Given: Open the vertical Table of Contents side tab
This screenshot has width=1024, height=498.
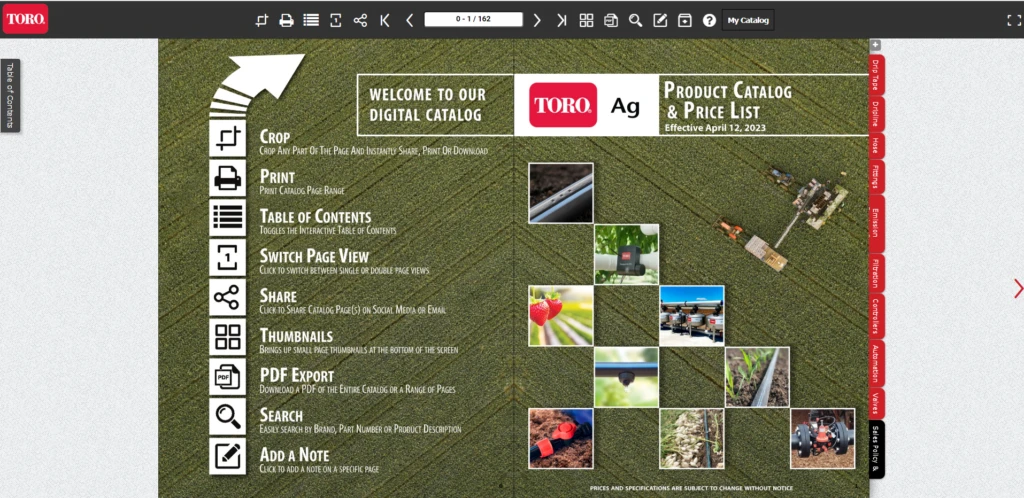Looking at the screenshot, I should point(10,95).
